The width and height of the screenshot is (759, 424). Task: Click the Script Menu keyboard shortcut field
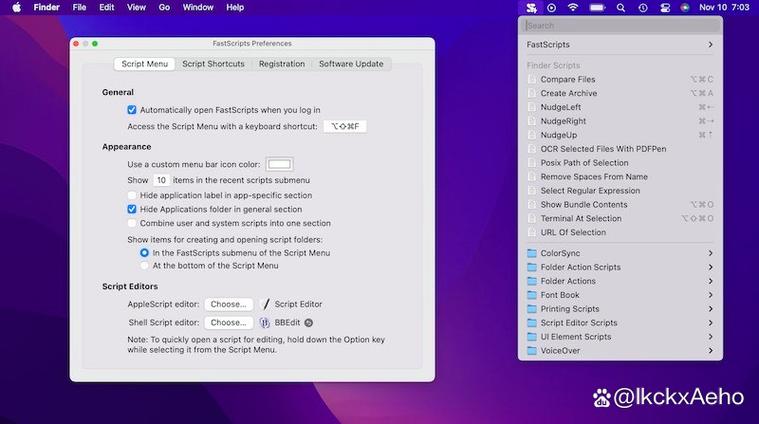pyautogui.click(x=345, y=126)
